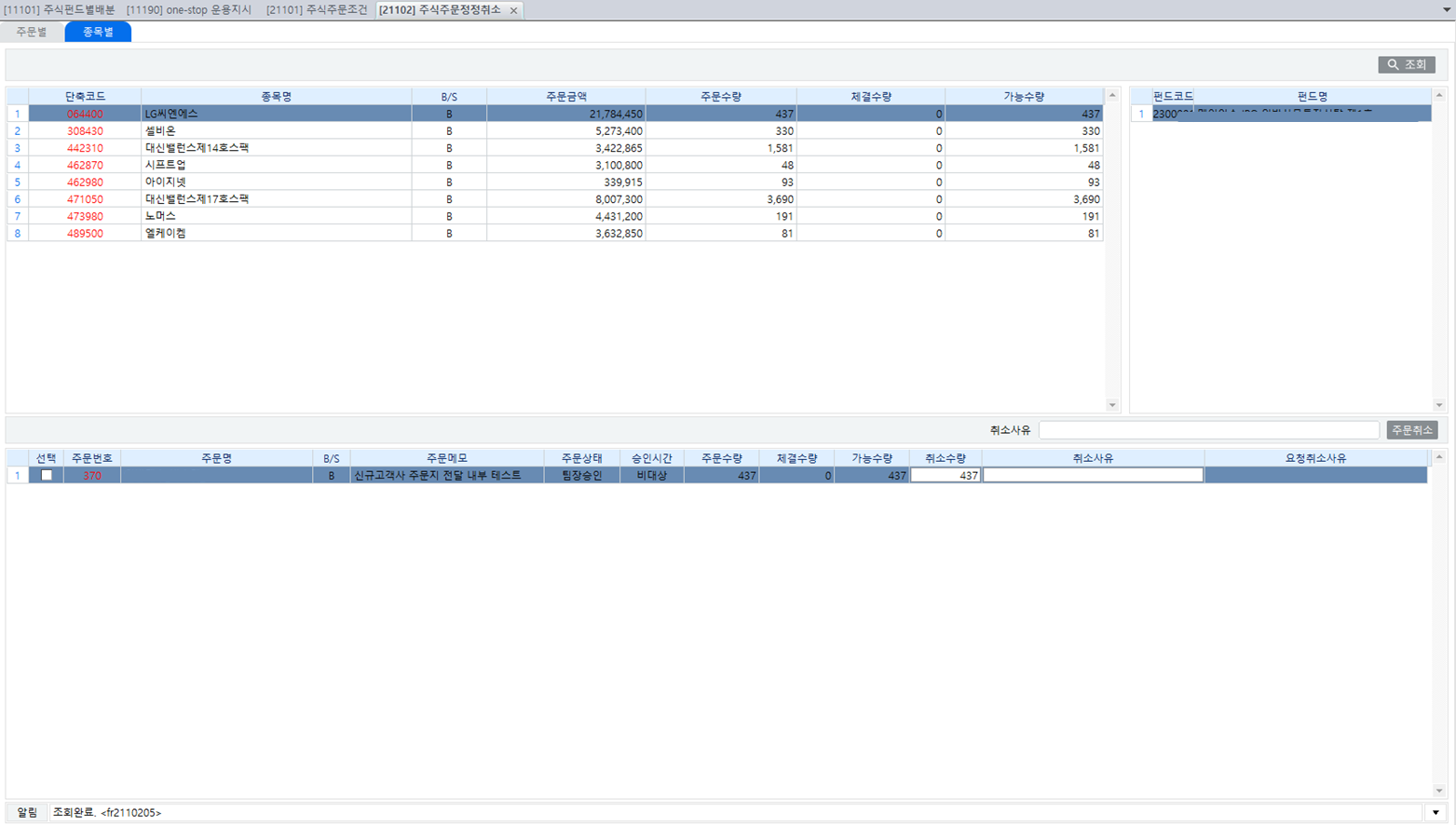This screenshot has height=825, width=1456.
Task: Click the order grid scroll-up arrow
Action: pos(1438,457)
